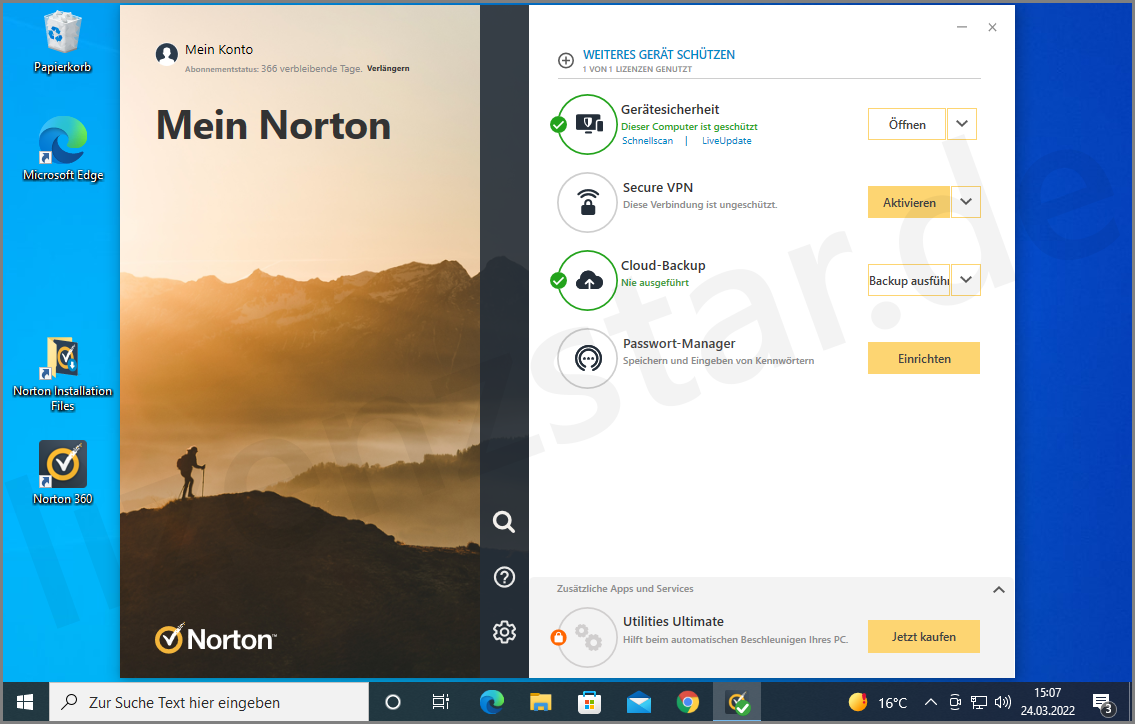This screenshot has width=1136, height=725.
Task: Launch Norton 360 from the taskbar
Action: pos(740,701)
